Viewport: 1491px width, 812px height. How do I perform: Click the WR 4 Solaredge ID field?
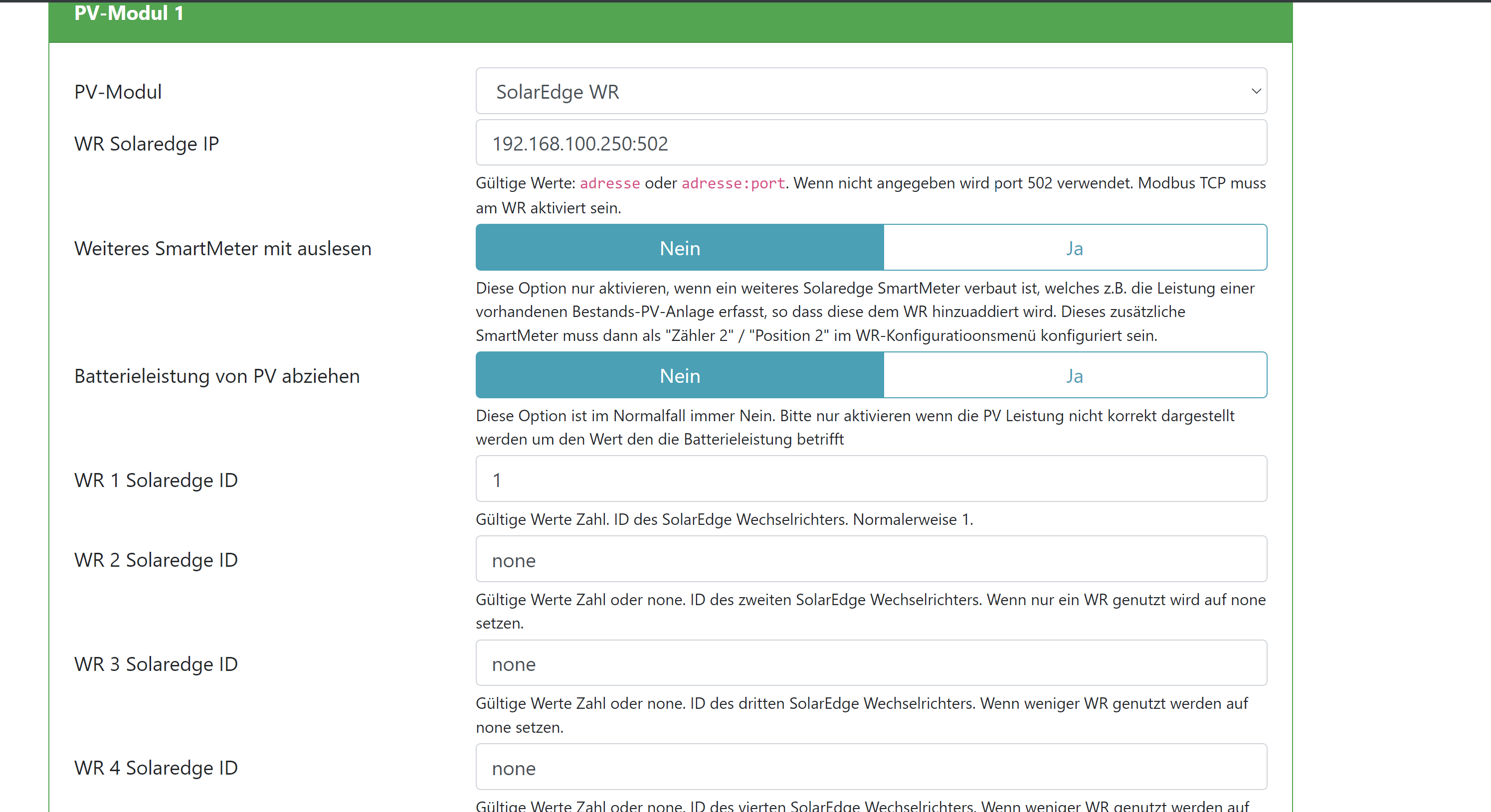click(871, 768)
